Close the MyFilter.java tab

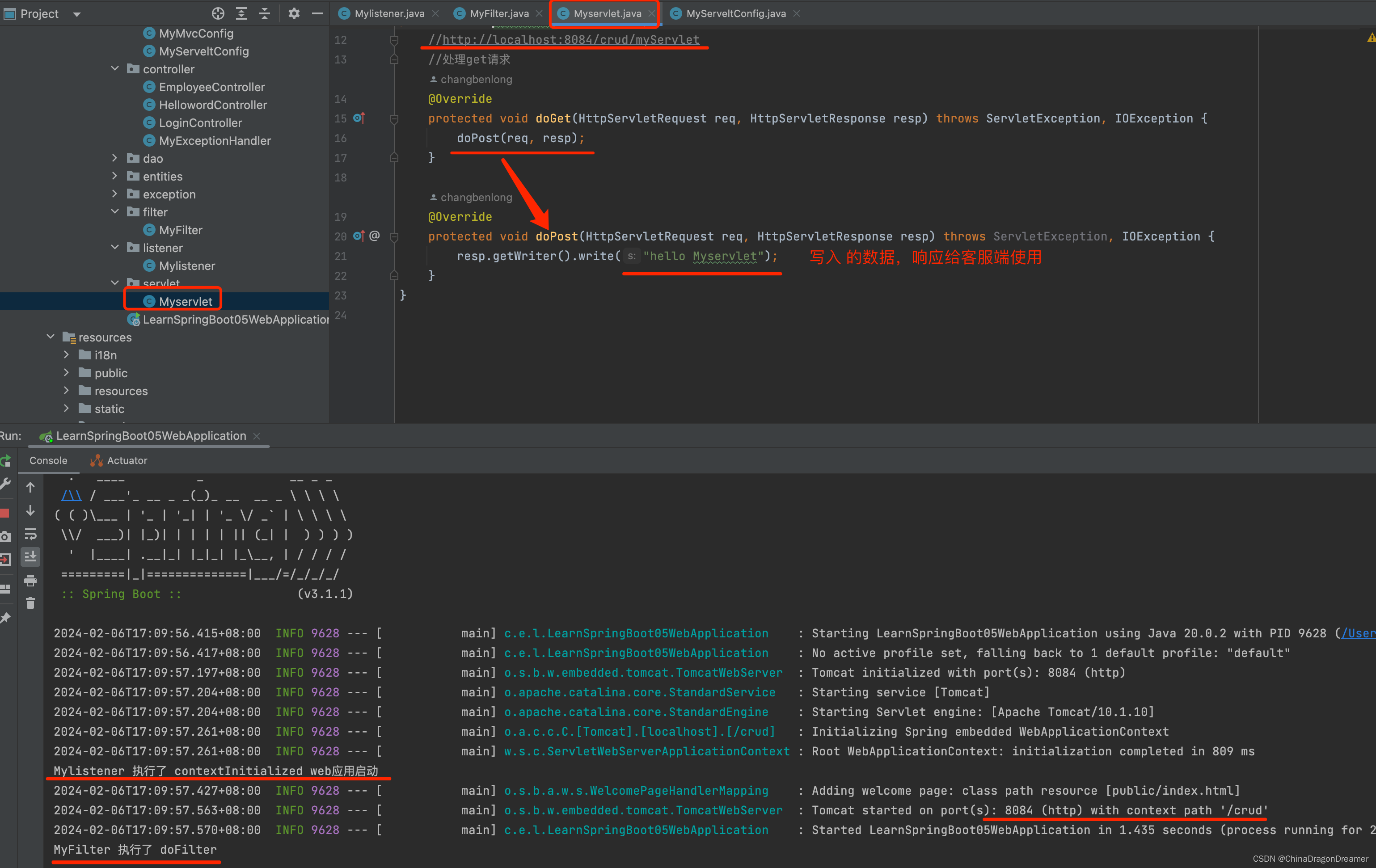tap(540, 14)
